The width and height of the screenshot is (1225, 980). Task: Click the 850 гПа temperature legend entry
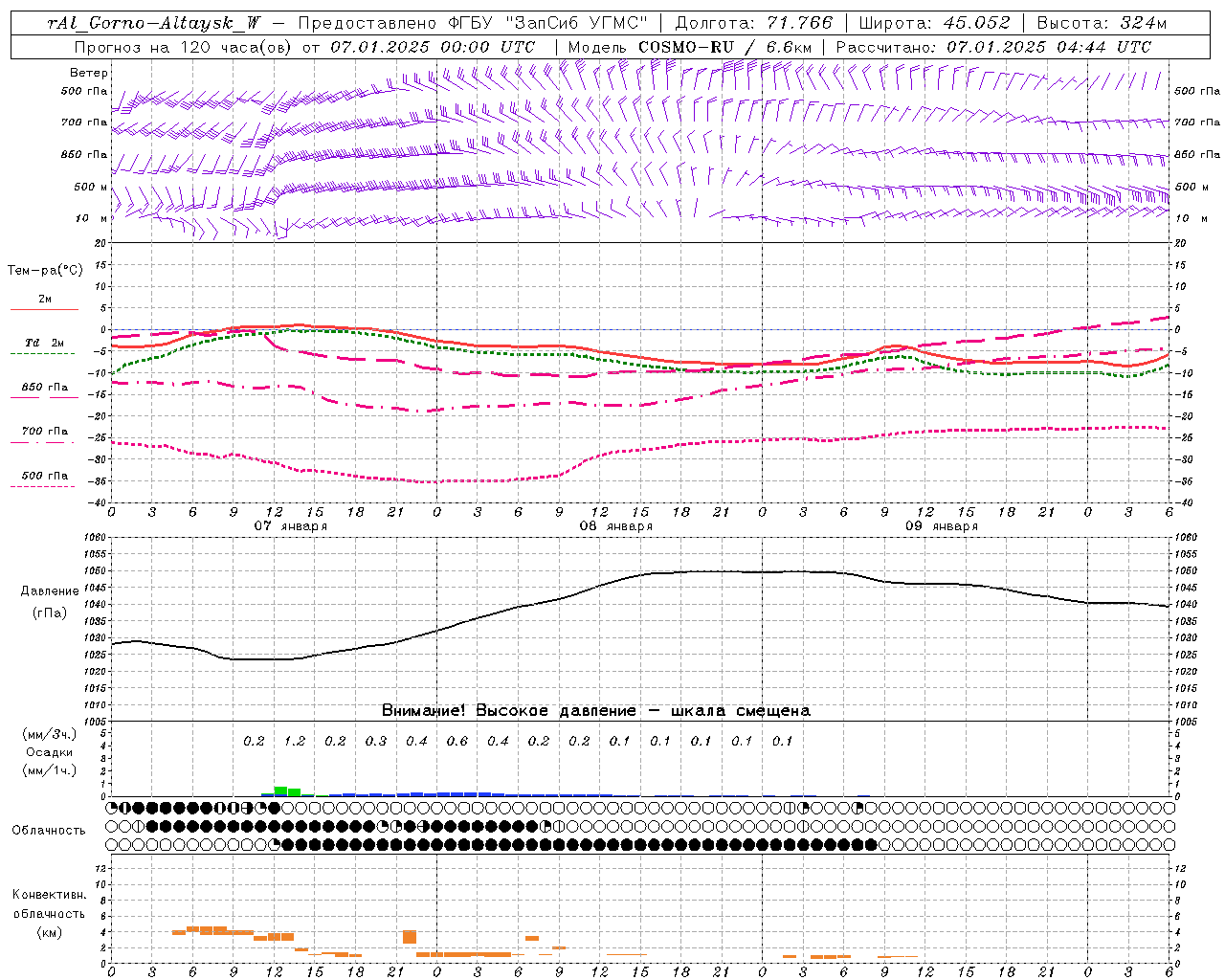point(44,390)
